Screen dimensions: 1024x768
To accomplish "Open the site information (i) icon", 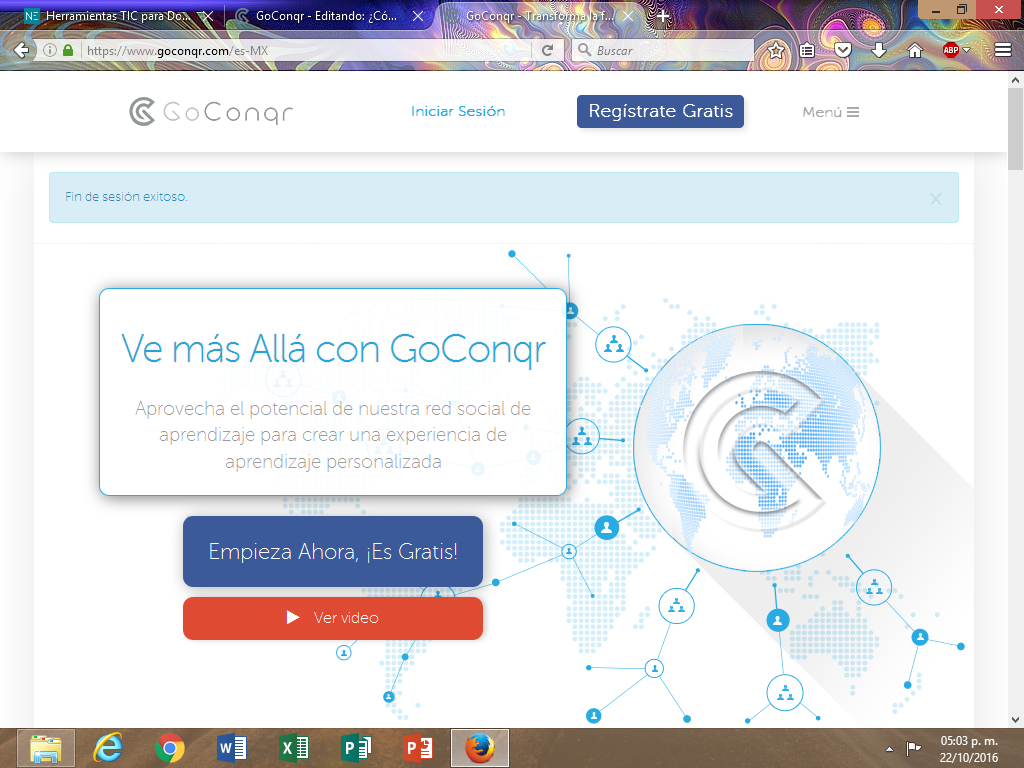I will [50, 50].
